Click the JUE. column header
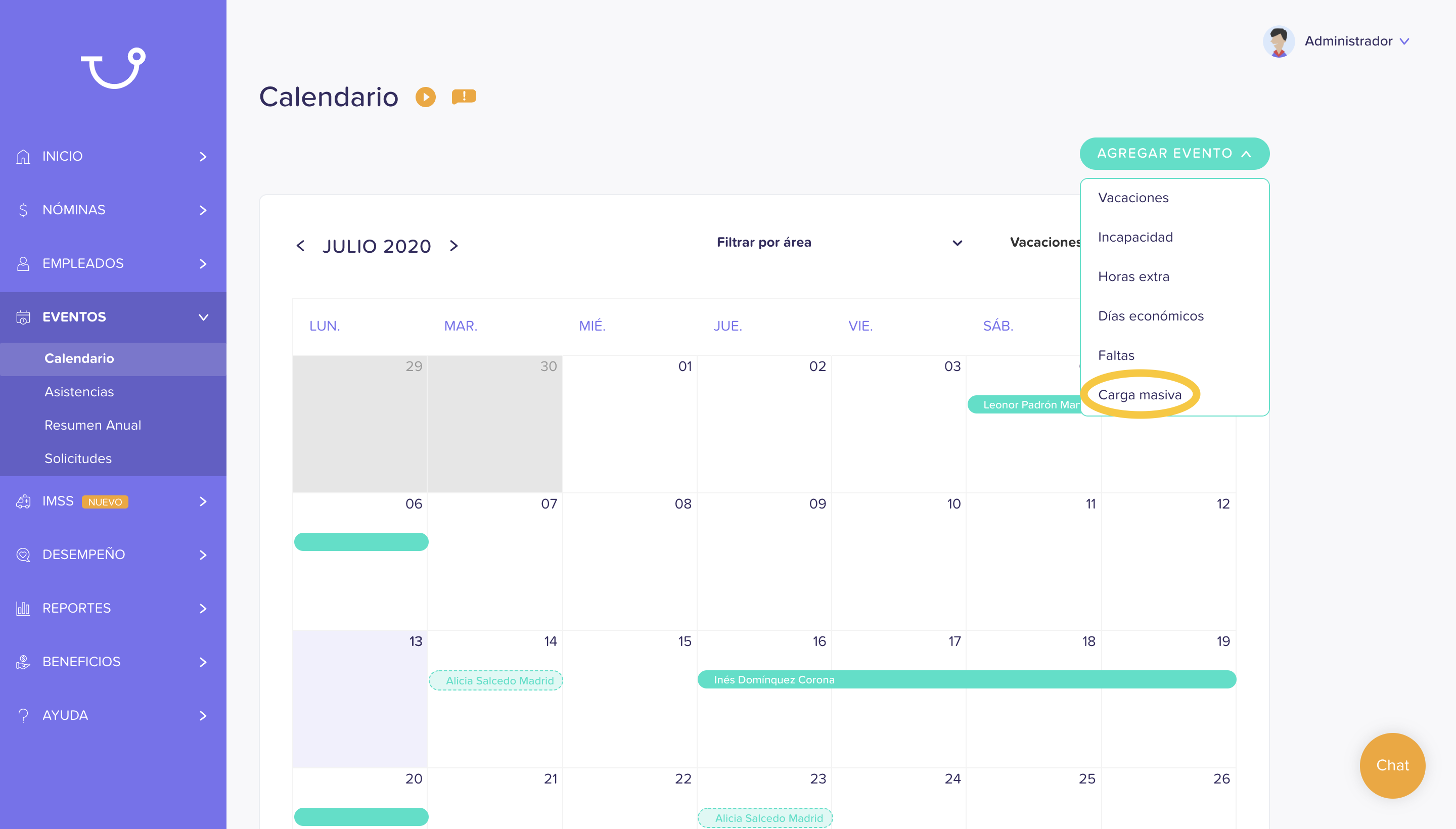1456x829 pixels. point(727,326)
